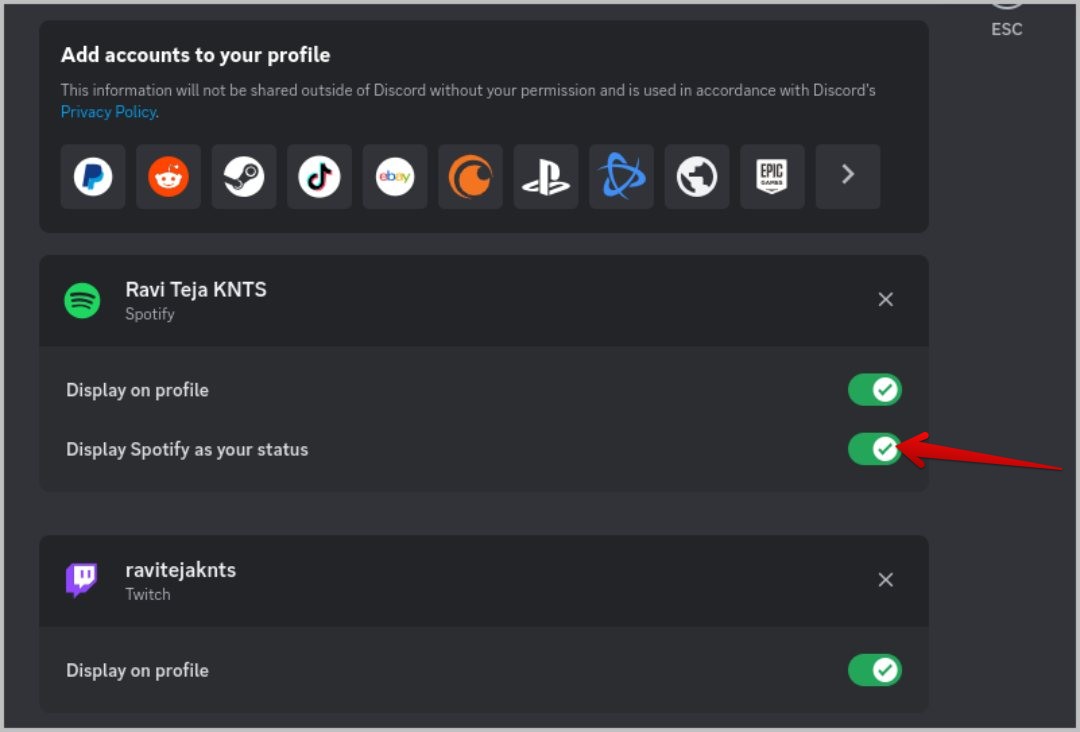Viewport: 1080px width, 732px height.
Task: Select the Ravi Teja KNTS account name
Action: point(196,290)
